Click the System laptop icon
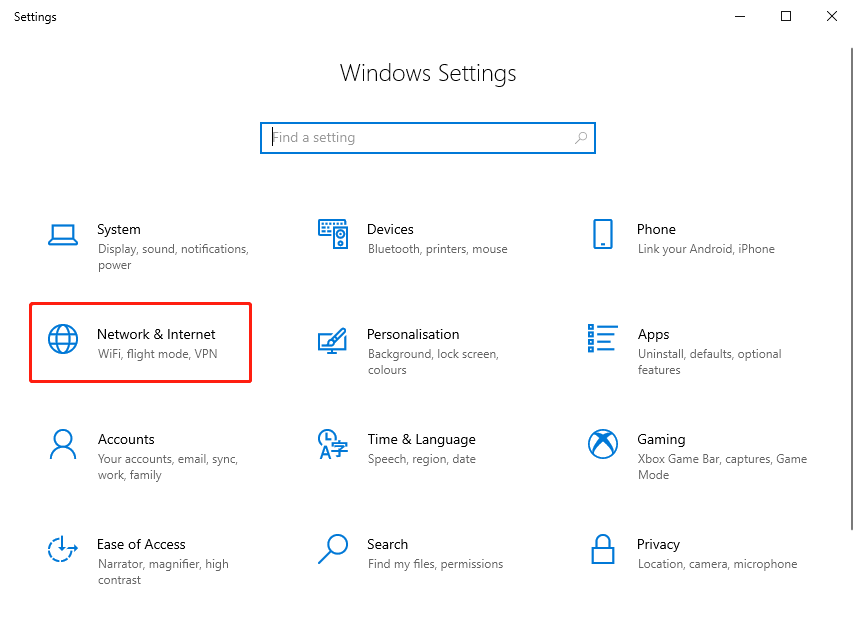This screenshot has height=628, width=855. 63,235
